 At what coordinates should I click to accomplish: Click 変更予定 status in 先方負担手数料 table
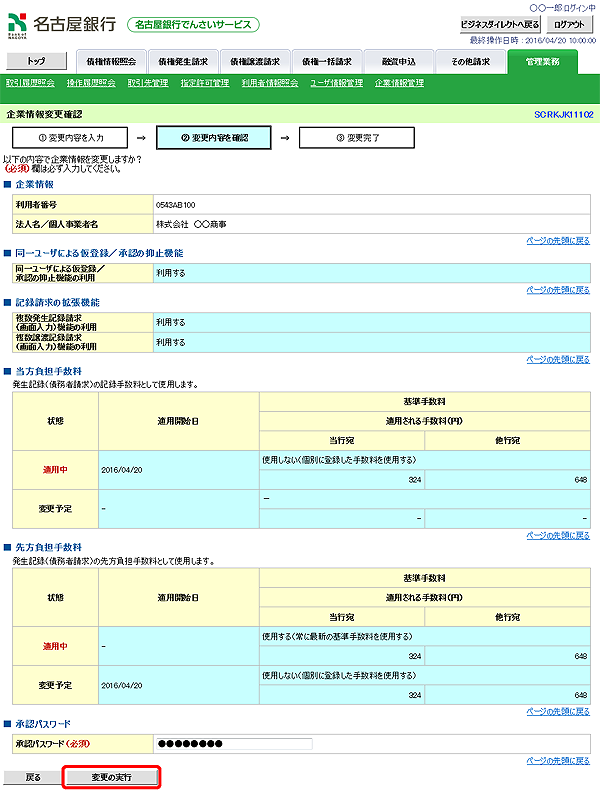click(x=55, y=685)
